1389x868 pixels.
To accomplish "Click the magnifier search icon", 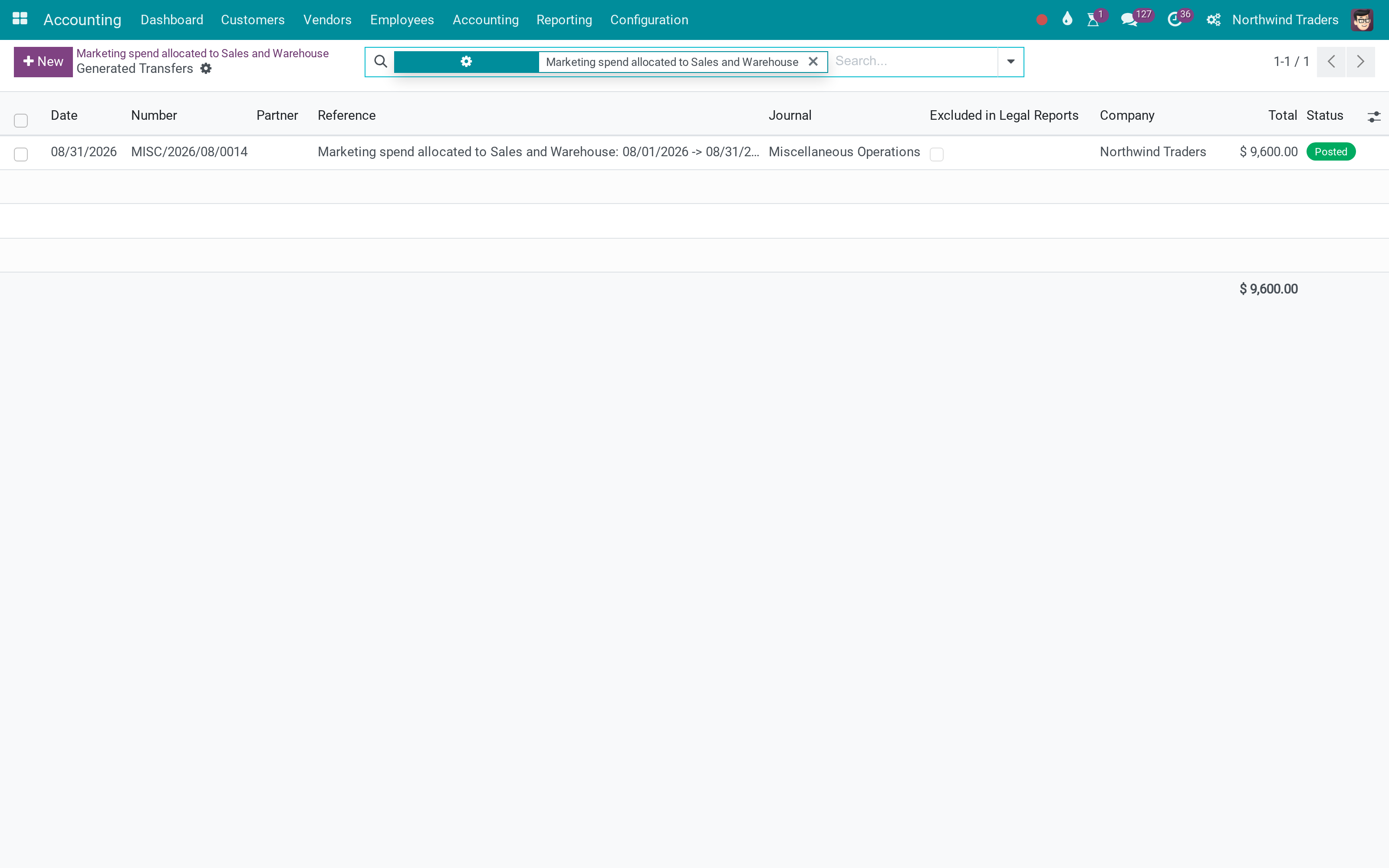I will pyautogui.click(x=381, y=62).
